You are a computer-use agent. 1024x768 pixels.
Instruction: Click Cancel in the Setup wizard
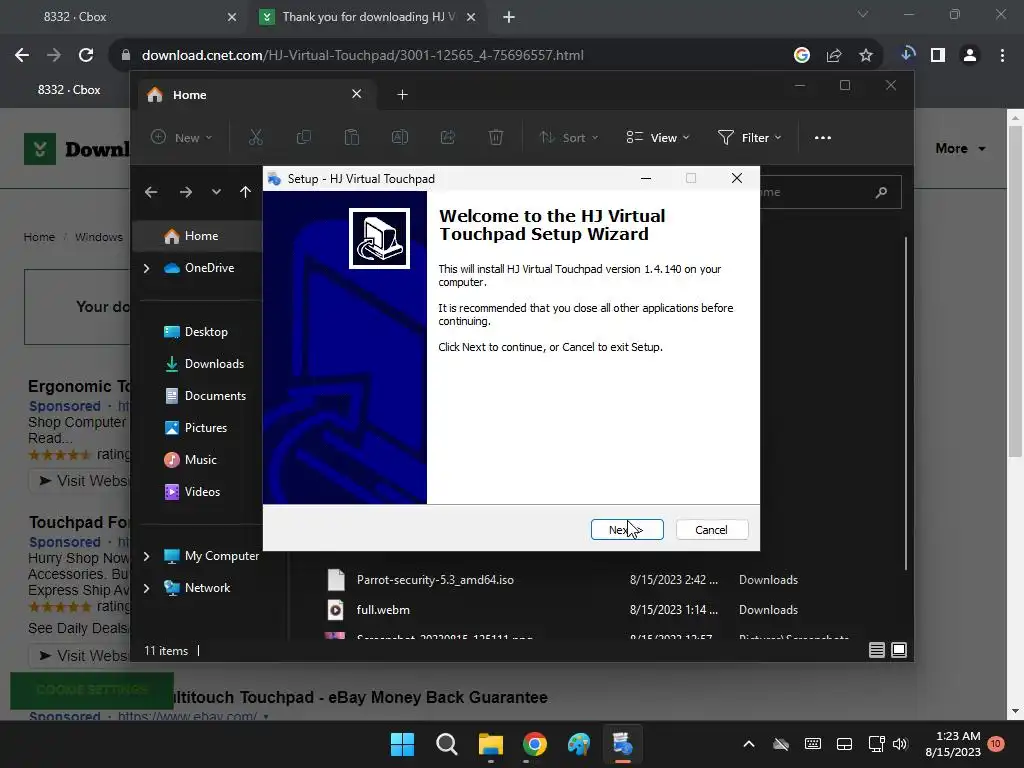[711, 530]
